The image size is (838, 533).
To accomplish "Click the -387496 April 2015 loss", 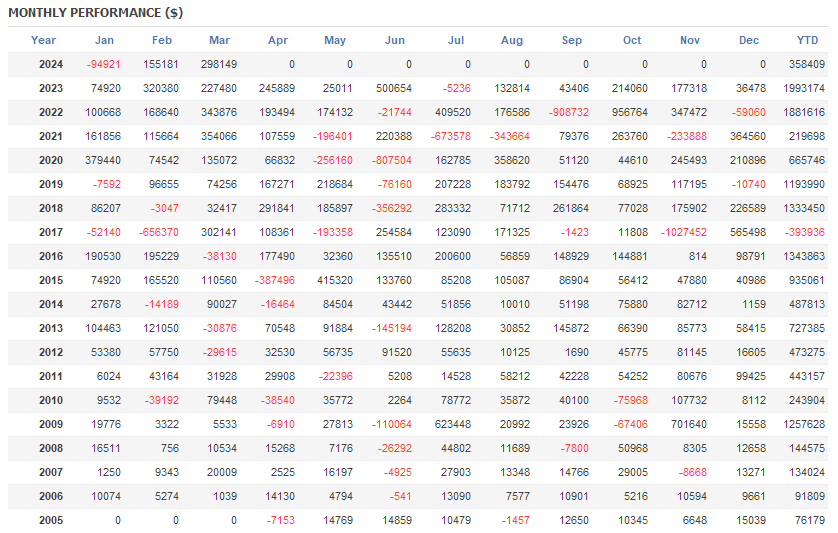I will 275,280.
